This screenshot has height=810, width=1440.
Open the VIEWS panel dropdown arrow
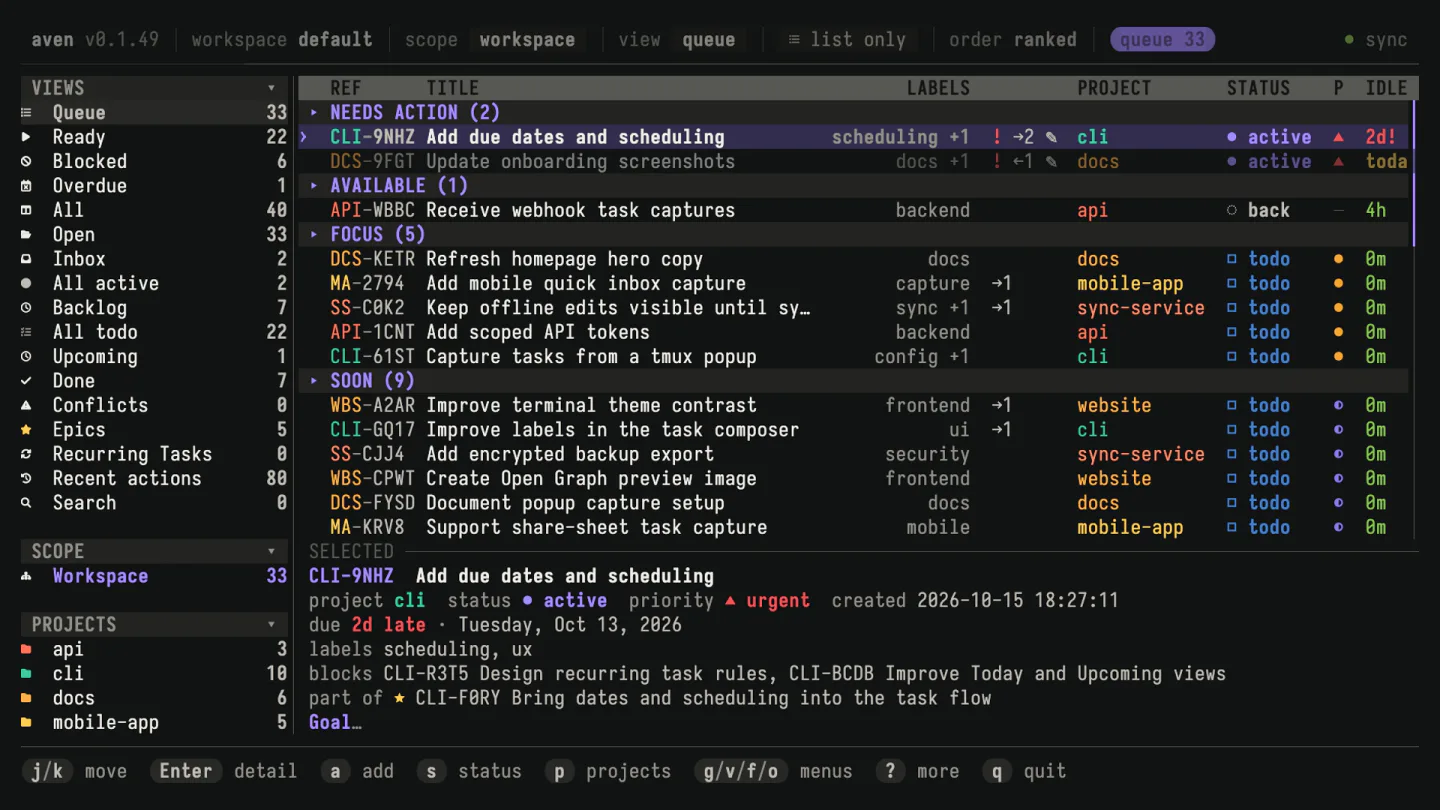click(x=271, y=88)
